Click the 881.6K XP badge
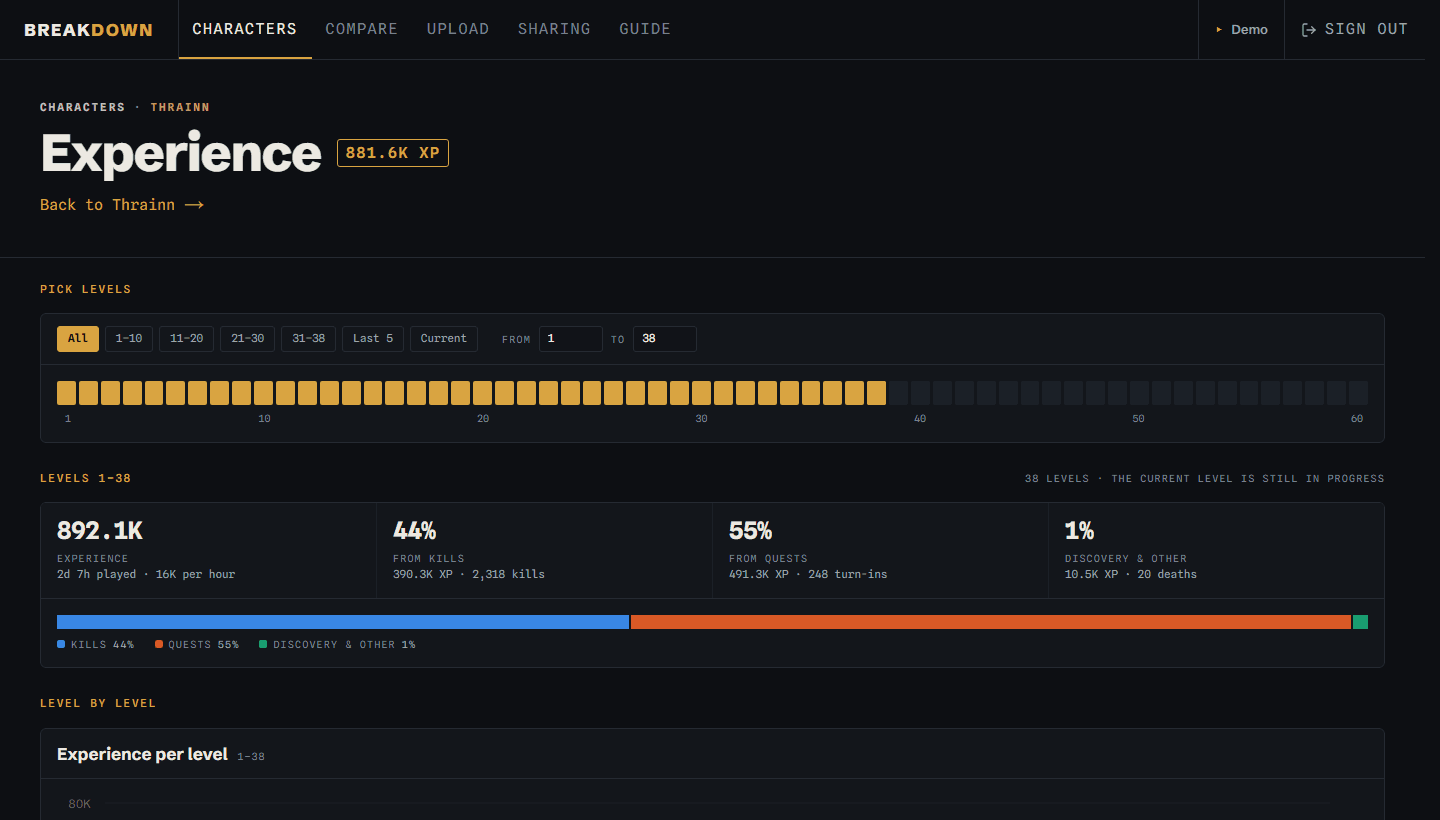This screenshot has width=1440, height=820. tap(393, 153)
